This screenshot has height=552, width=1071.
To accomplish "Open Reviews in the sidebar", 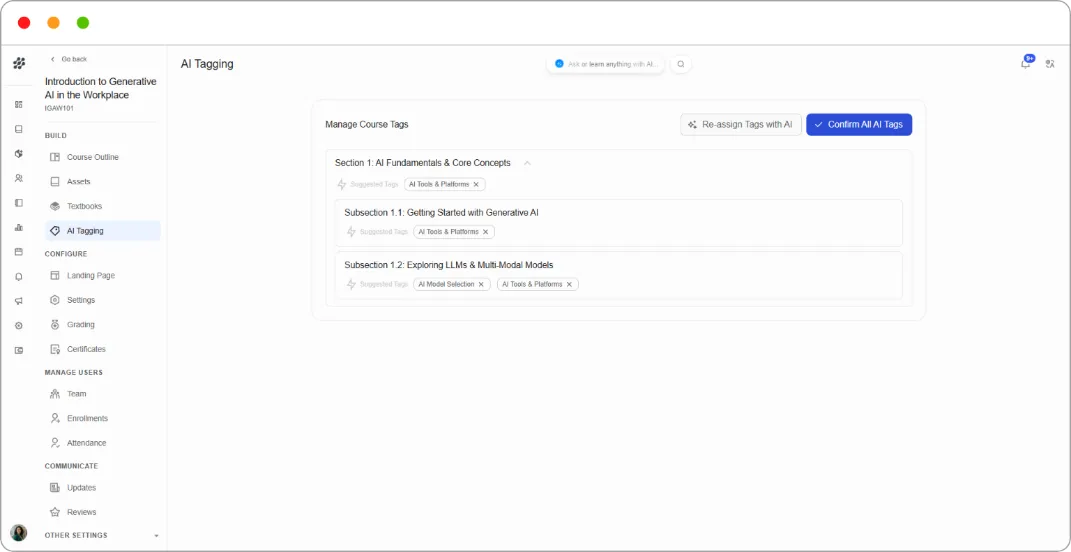I will coord(102,512).
